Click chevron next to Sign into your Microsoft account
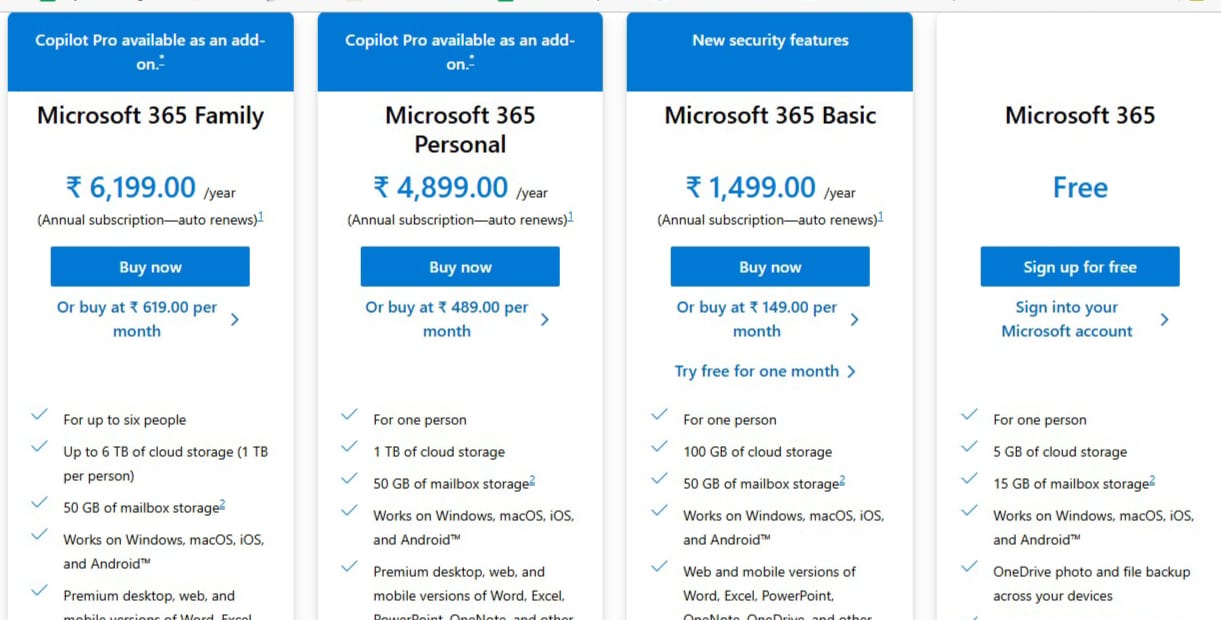Image resolution: width=1221 pixels, height=620 pixels. pos(1165,320)
